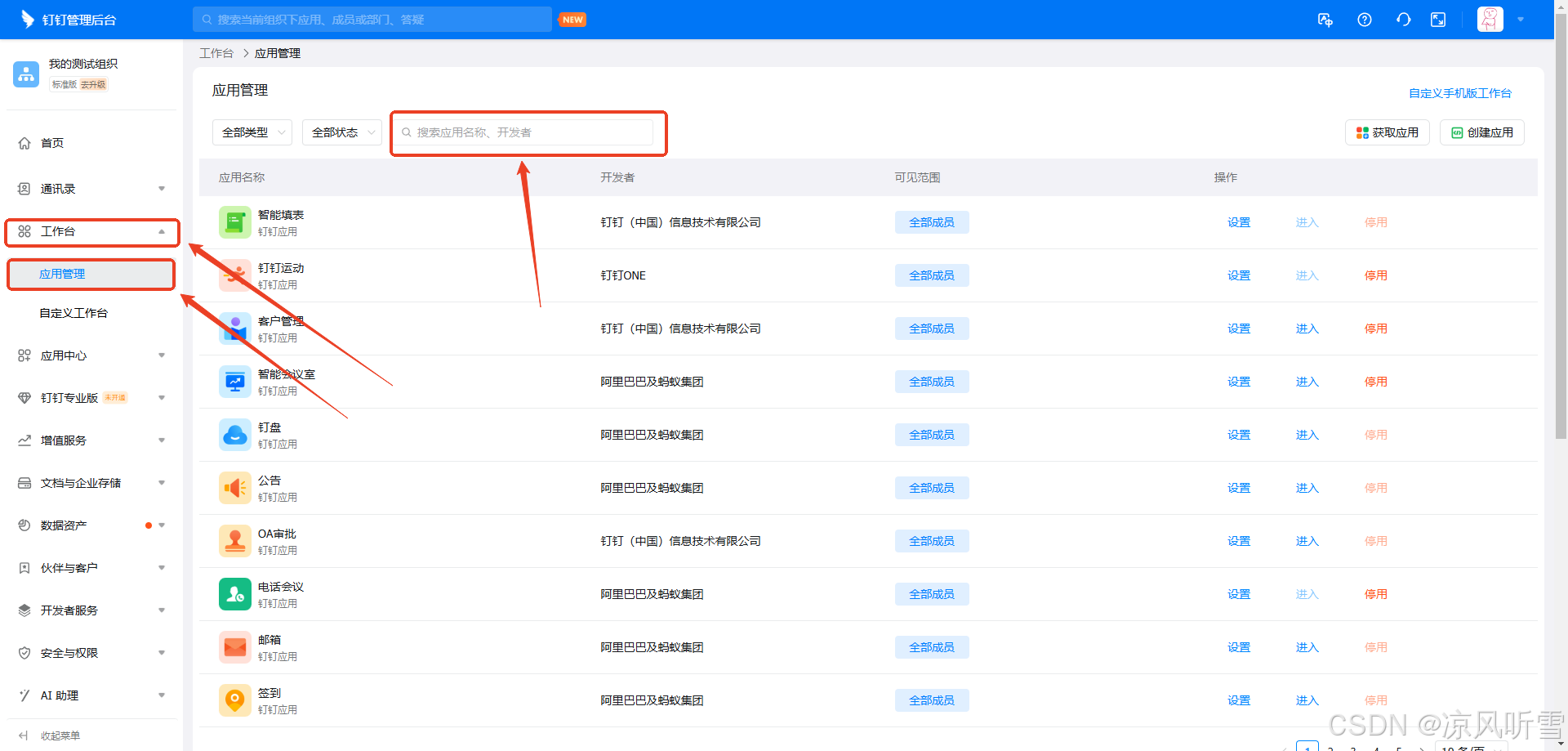Open the translate icon in top bar
1568x751 pixels.
click(1325, 20)
